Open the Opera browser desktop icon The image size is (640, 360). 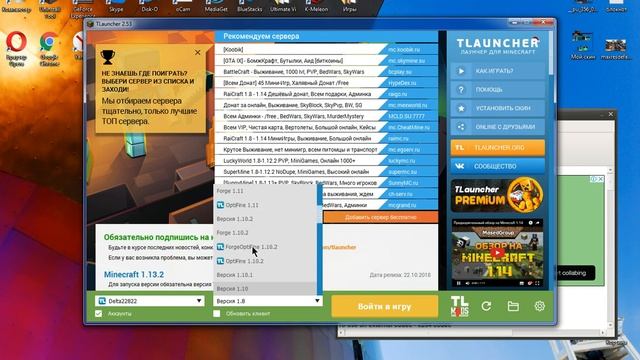(x=16, y=48)
